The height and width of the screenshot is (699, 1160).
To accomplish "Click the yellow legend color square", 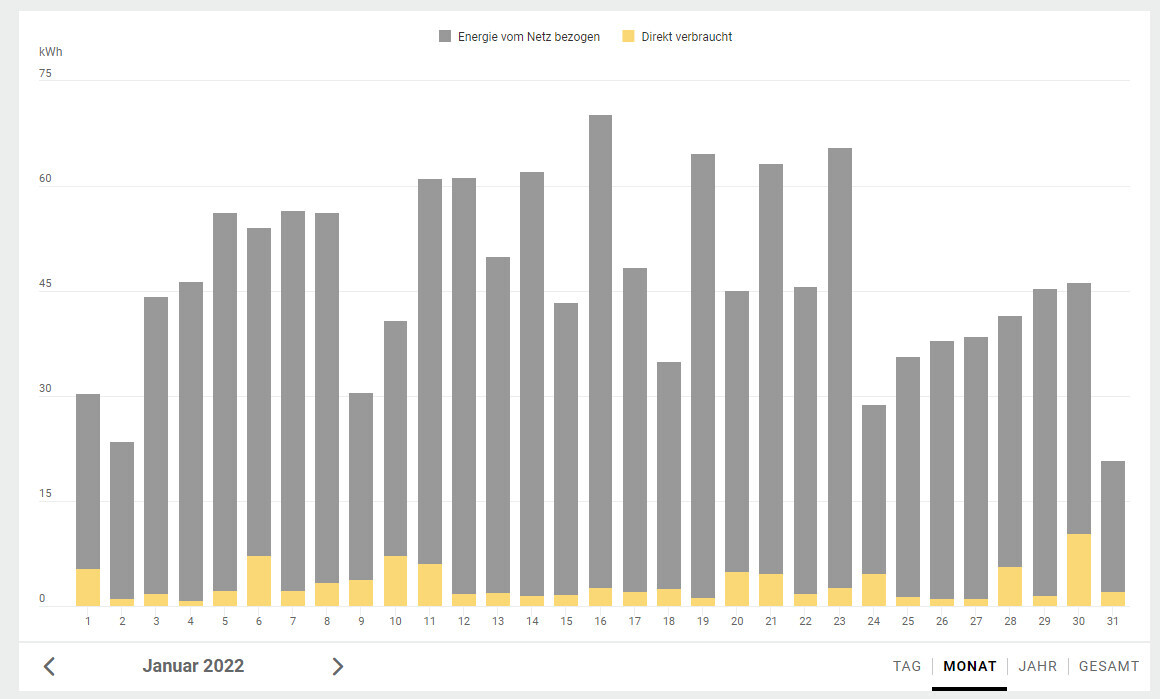I will click(628, 37).
